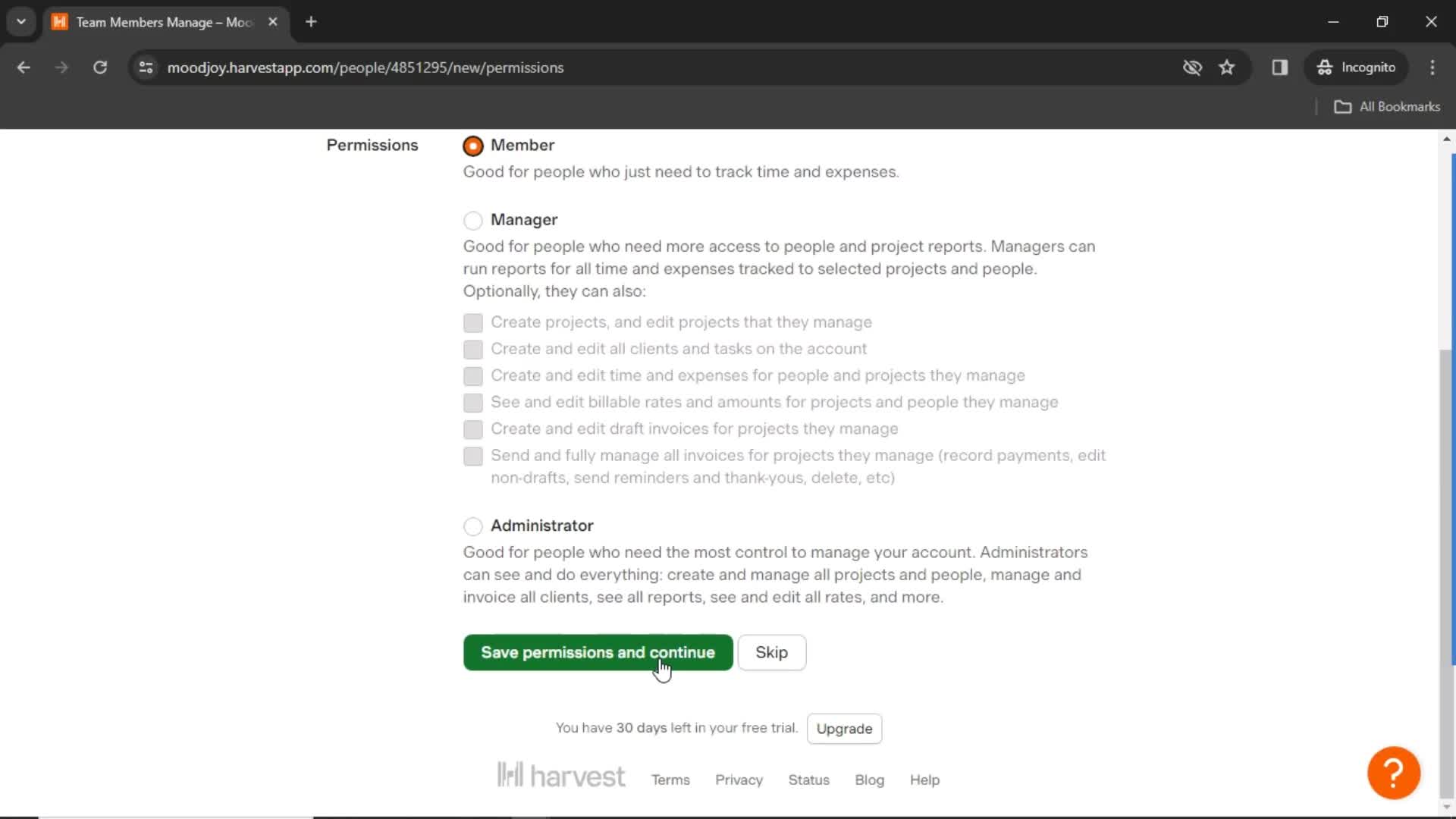Enable create draft invoices checkbox
This screenshot has height=819, width=1456.
(473, 429)
